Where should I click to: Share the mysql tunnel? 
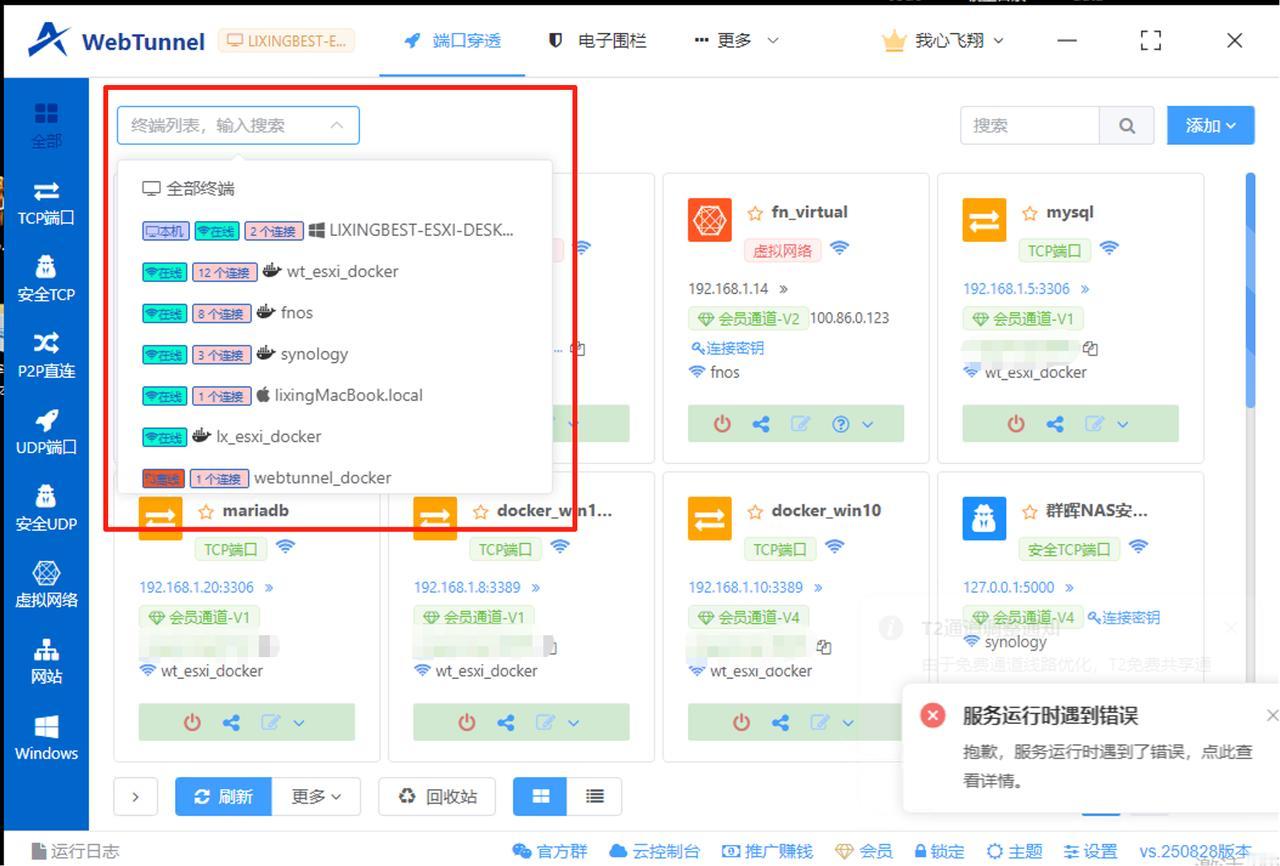(x=1055, y=424)
